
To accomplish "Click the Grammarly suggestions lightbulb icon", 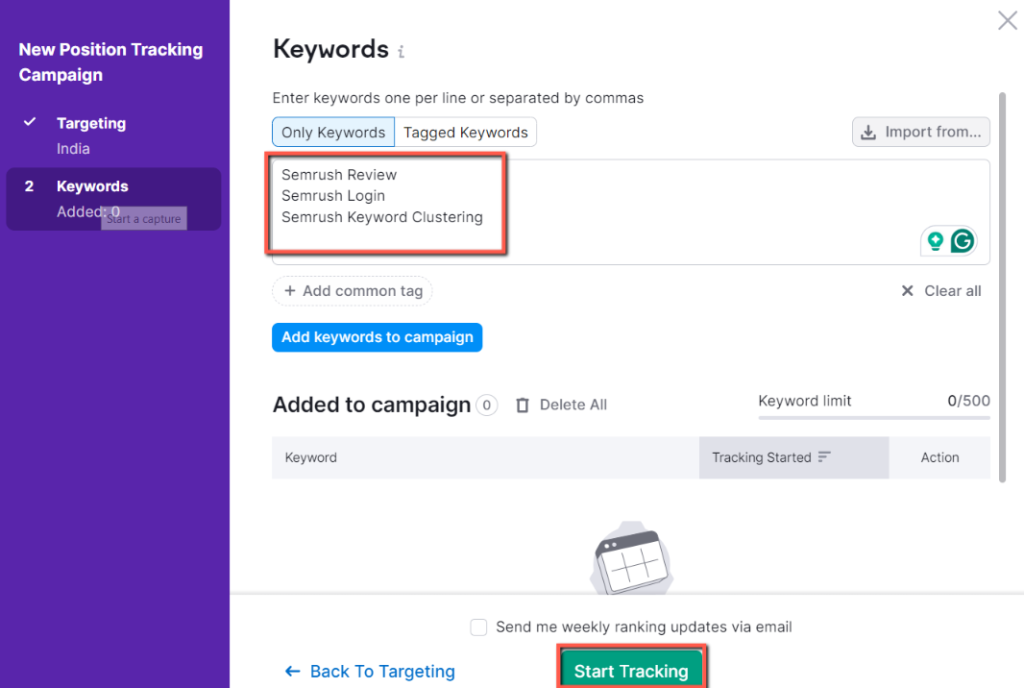I will pos(933,241).
